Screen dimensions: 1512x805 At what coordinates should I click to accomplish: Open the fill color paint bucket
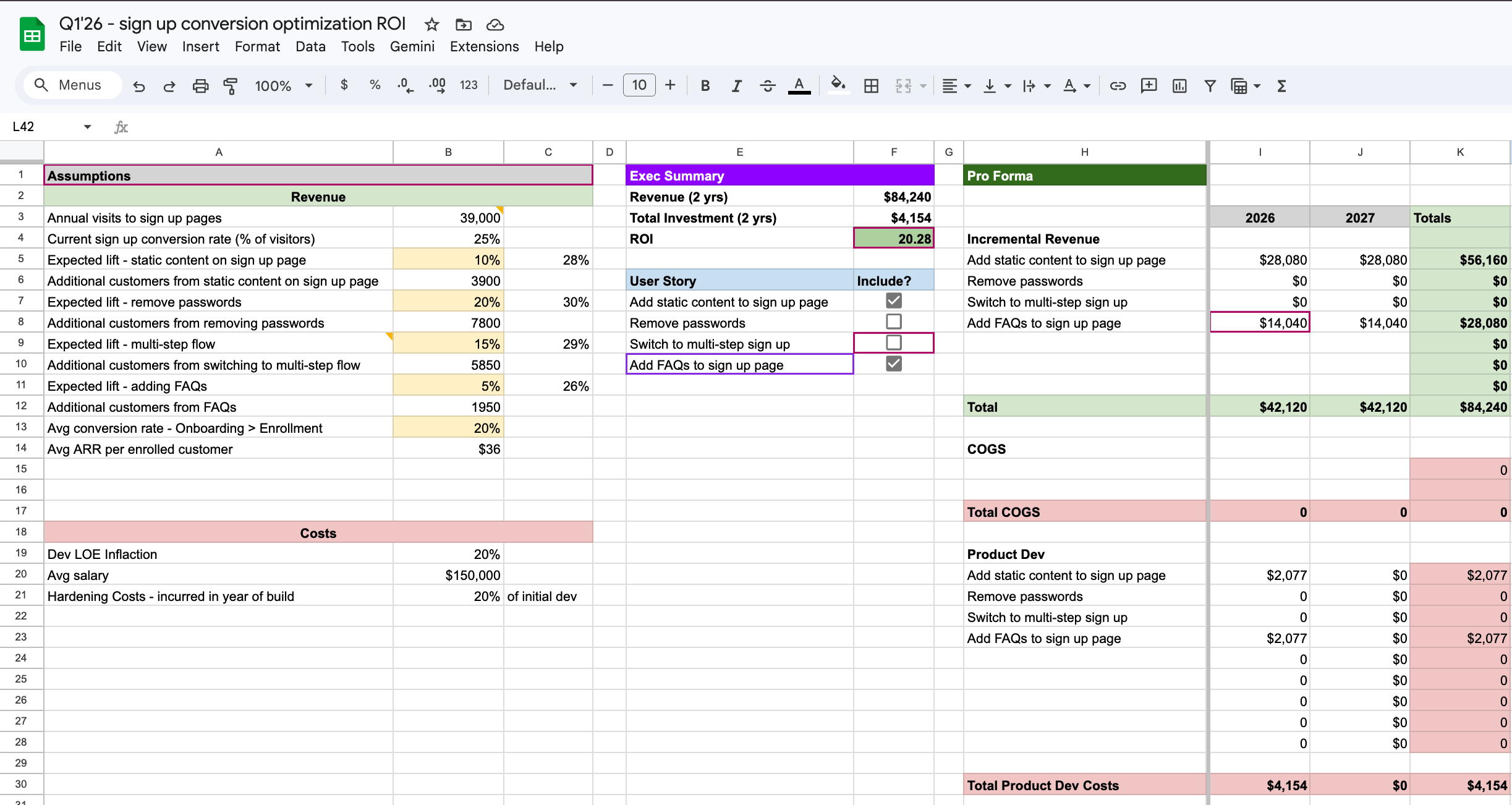(838, 85)
